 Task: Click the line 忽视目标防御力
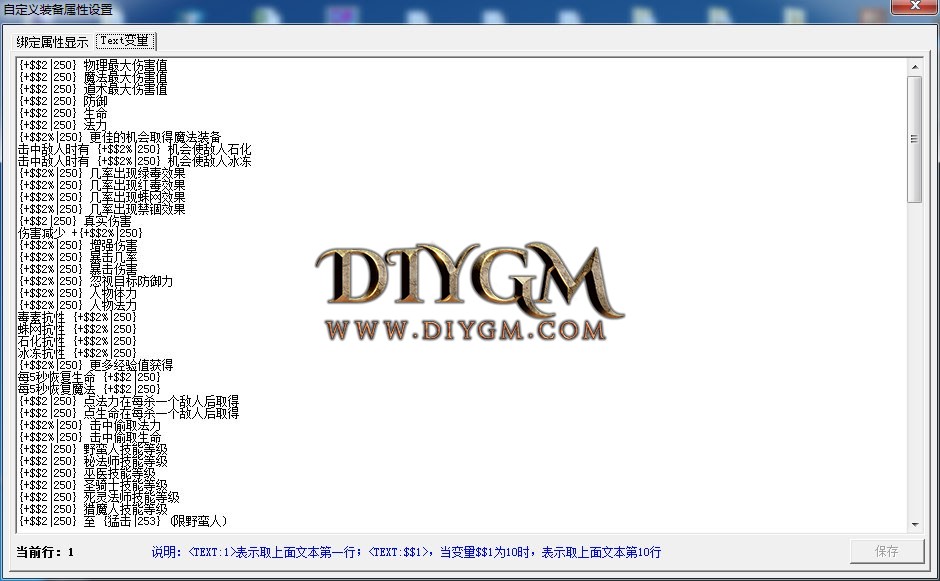(x=96, y=281)
